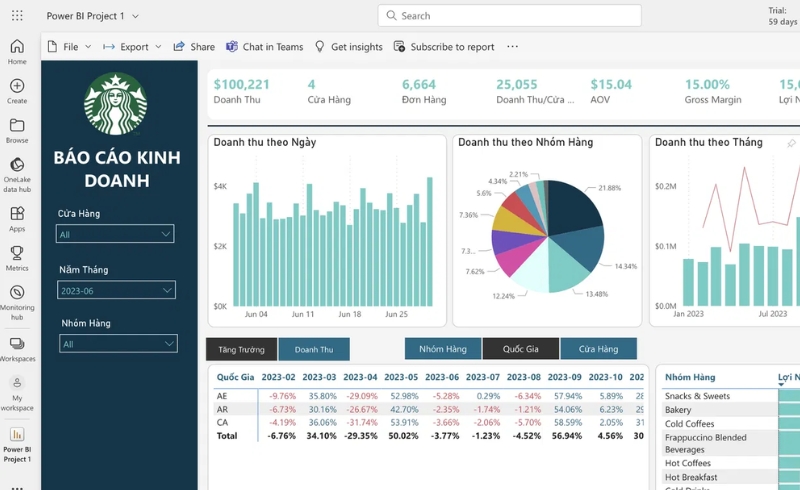Click the 4 Cửa Hàng card
800x490 pixels.
tap(329, 91)
